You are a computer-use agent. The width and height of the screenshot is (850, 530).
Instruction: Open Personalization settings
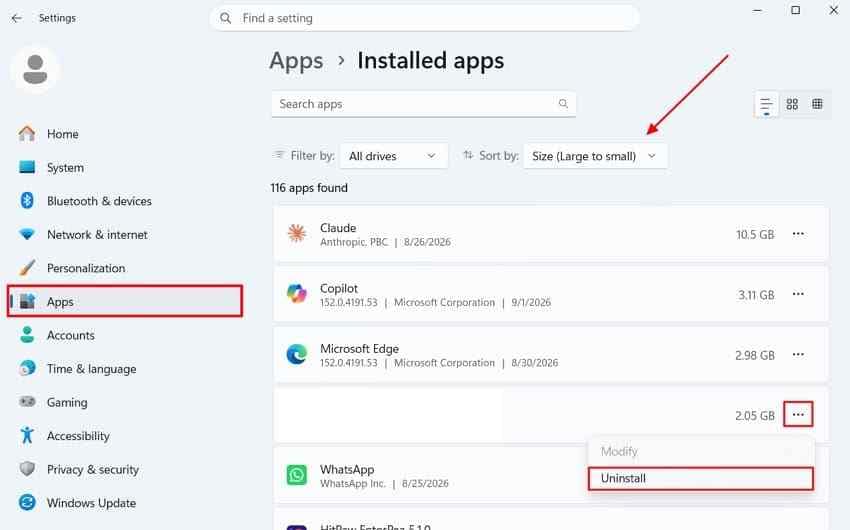pos(125,268)
